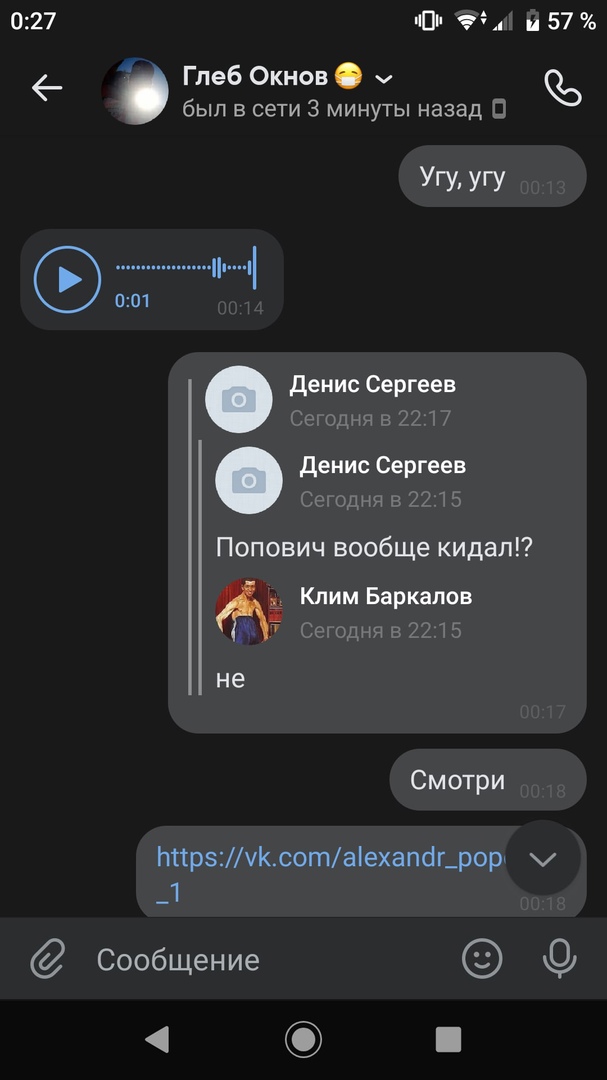Image resolution: width=607 pixels, height=1080 pixels.
Task: Tap Денис Сергеев placeholder avatar at 22:15
Action: [249, 480]
